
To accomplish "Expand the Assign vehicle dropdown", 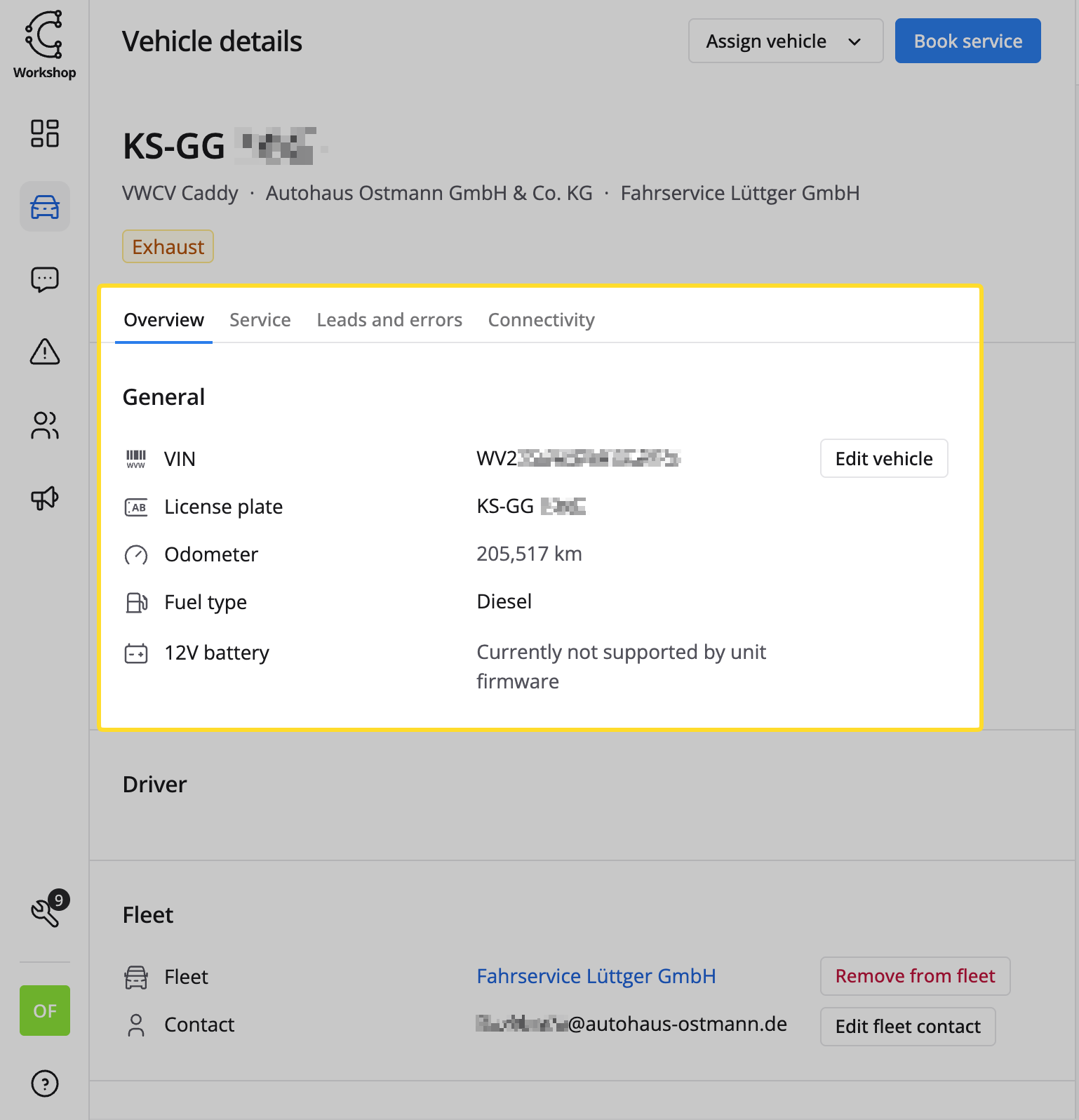I will point(785,41).
